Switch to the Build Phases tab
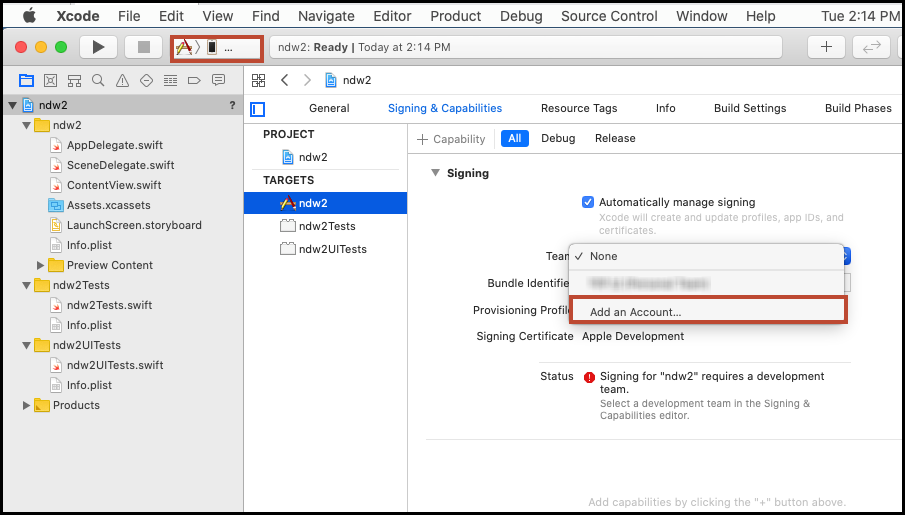This screenshot has width=905, height=515. coord(858,109)
